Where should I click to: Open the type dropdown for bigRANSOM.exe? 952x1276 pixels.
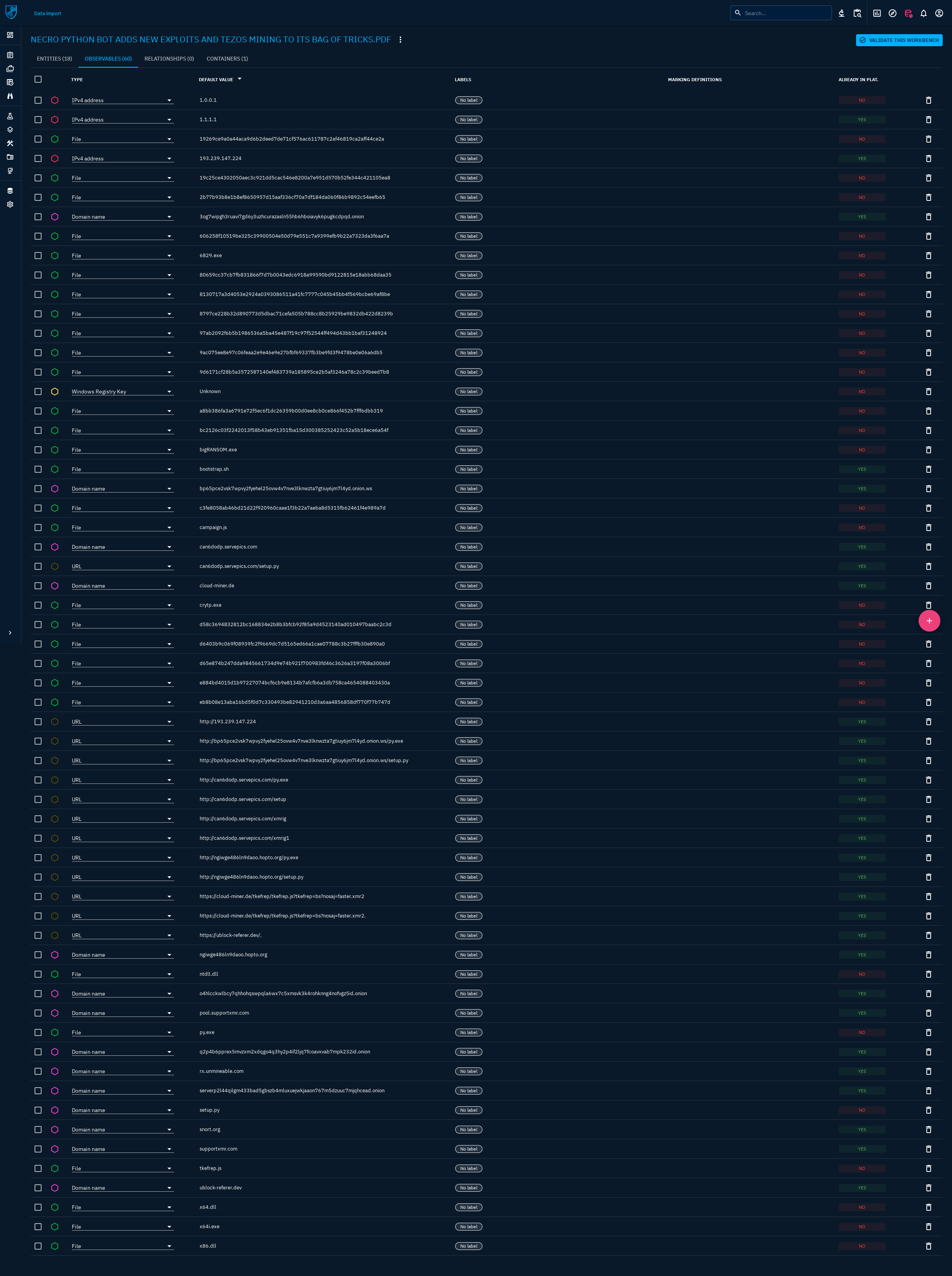(169, 449)
